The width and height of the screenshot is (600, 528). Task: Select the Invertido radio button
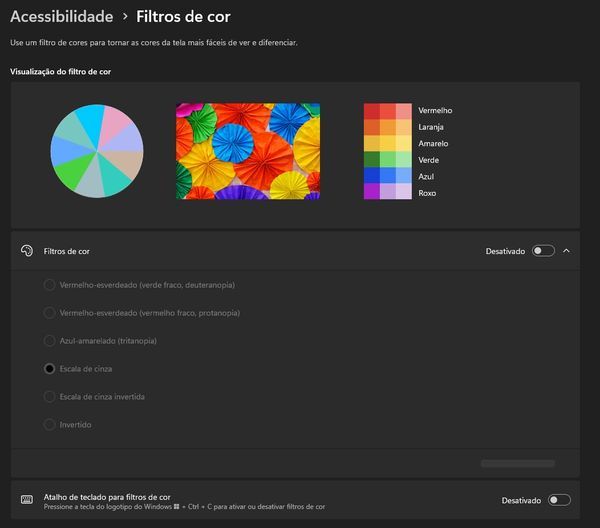click(x=50, y=425)
